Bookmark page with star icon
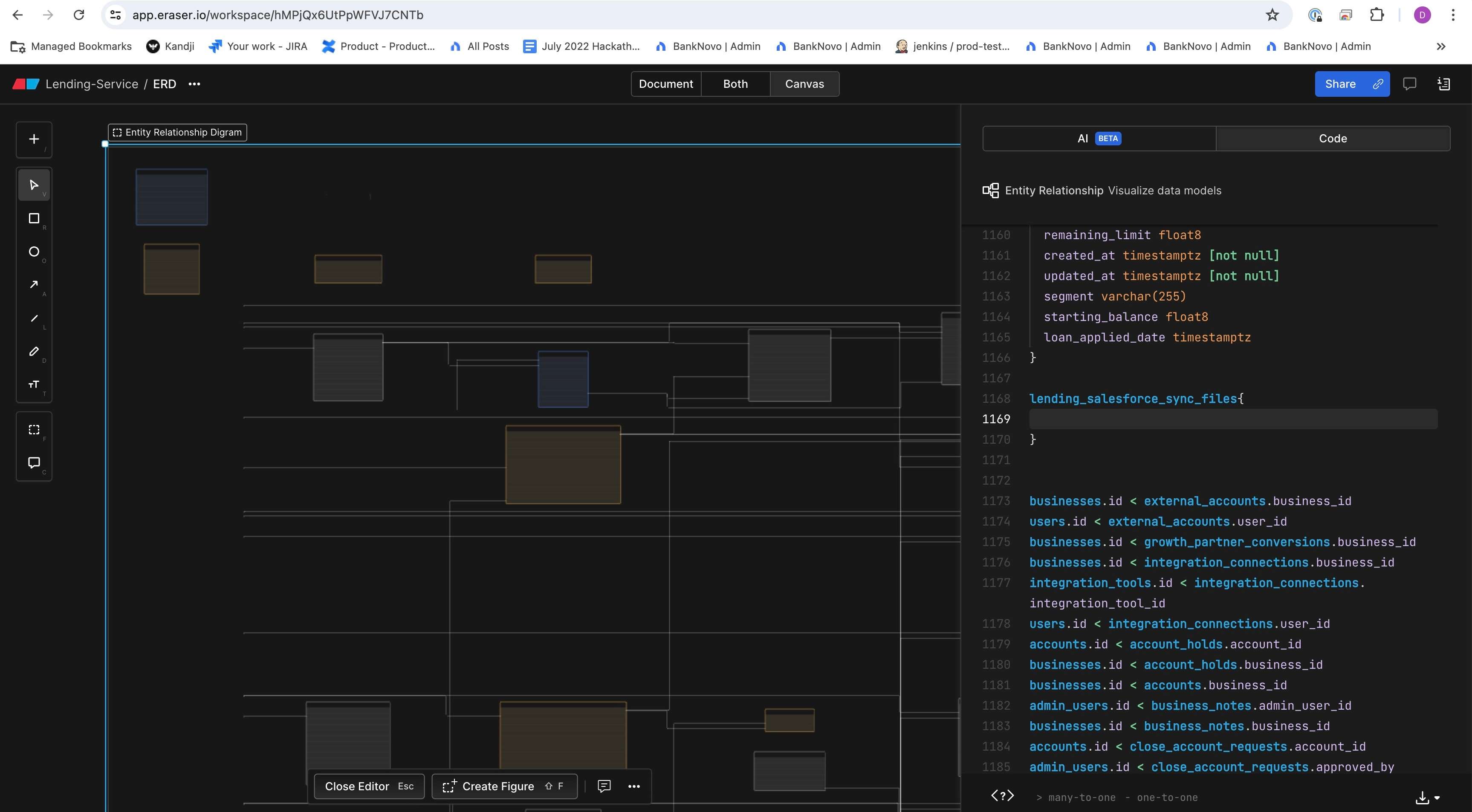This screenshot has width=1472, height=812. point(1272,15)
